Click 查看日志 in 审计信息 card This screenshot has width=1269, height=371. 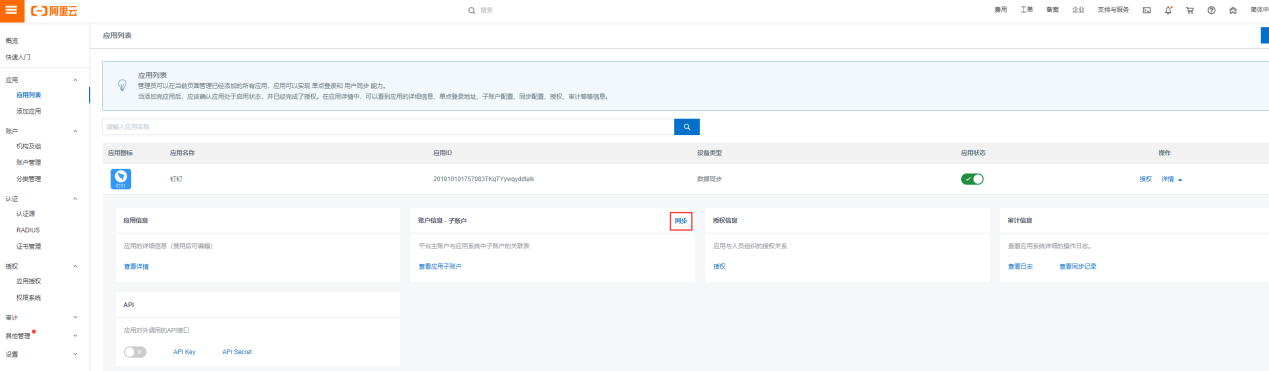pos(1020,266)
